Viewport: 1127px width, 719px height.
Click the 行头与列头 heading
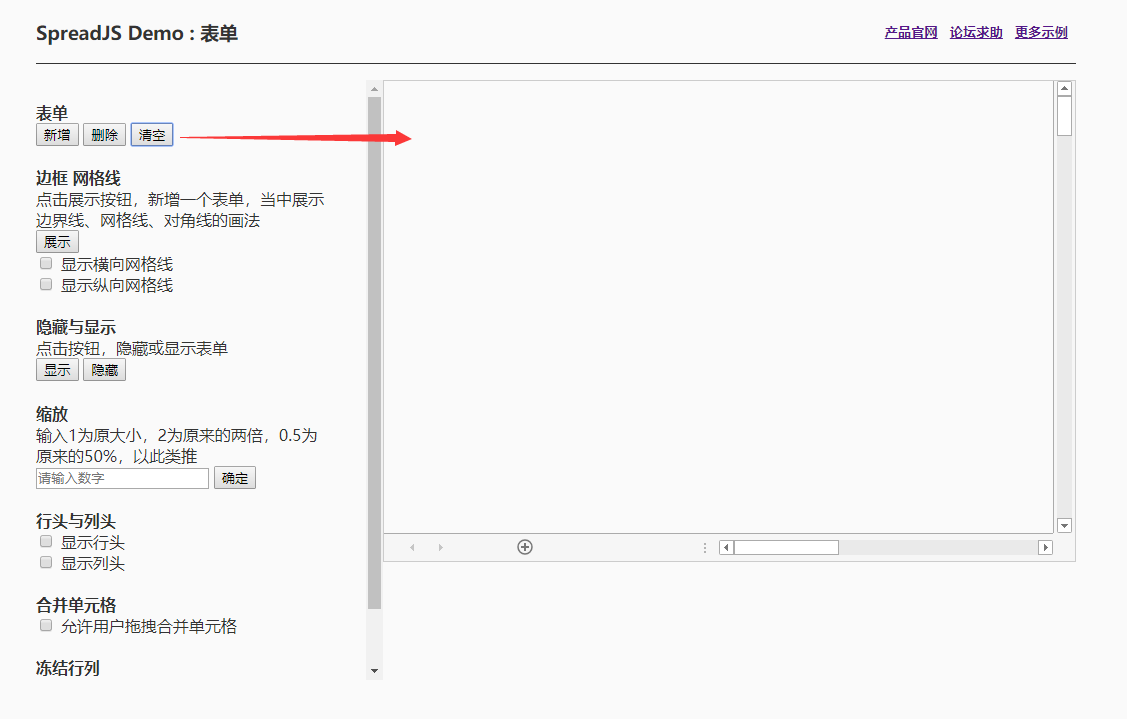(76, 521)
